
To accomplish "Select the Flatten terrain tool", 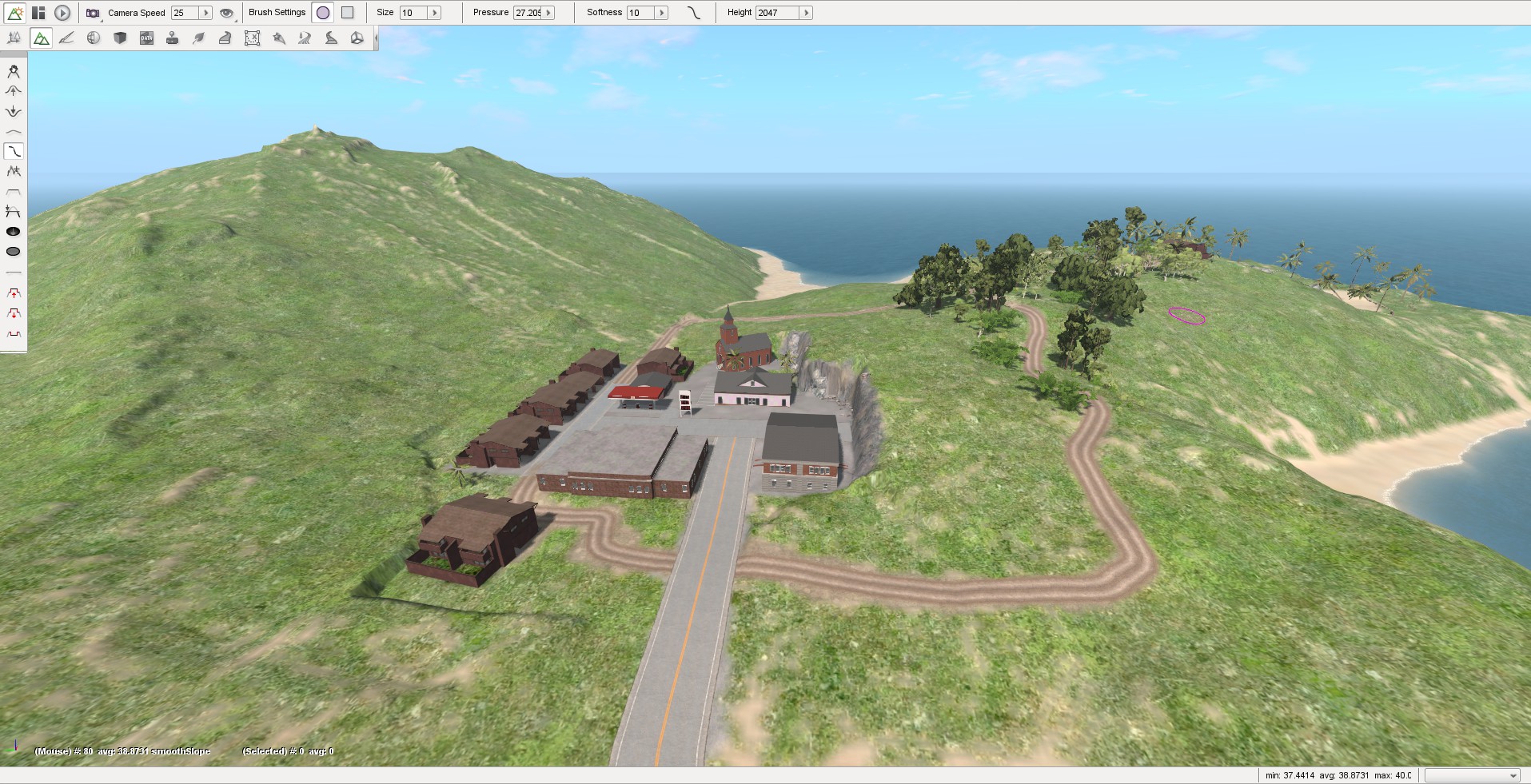I will click(14, 191).
